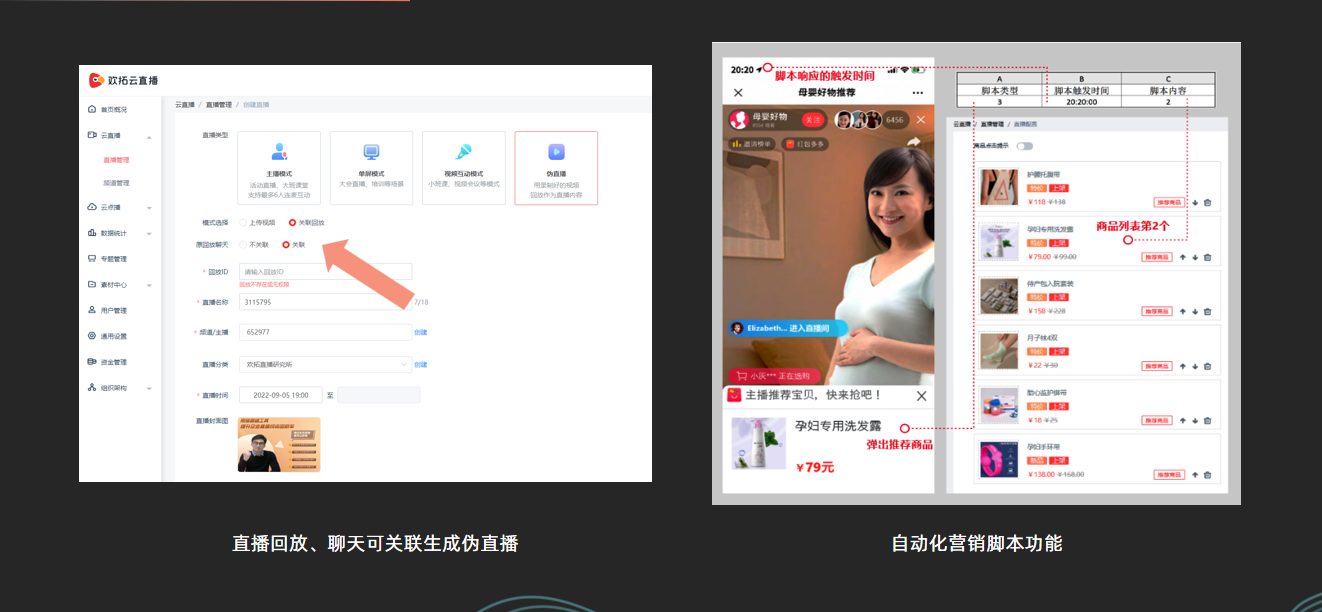
Task: Click 推荐商品 for 待产包入院套装
Action: click(1157, 311)
